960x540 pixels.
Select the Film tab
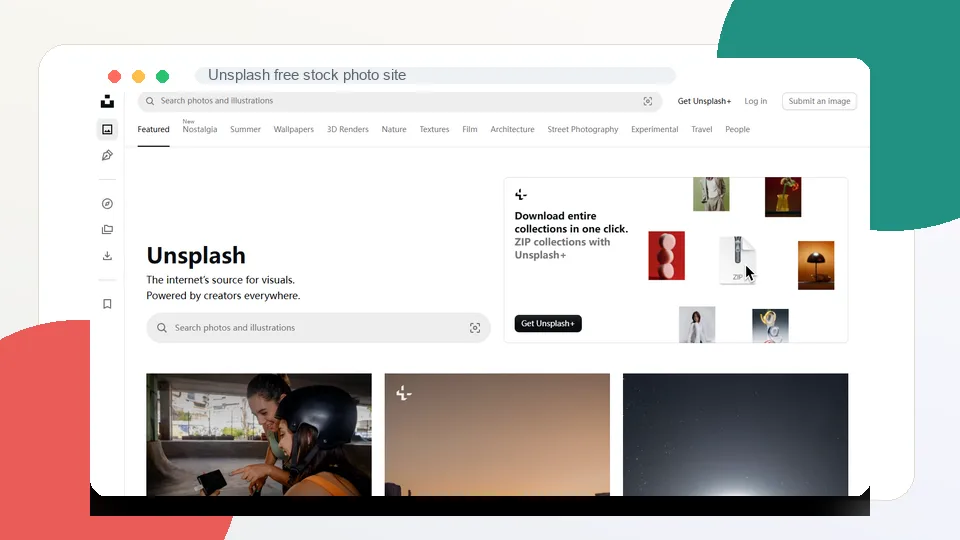click(470, 129)
